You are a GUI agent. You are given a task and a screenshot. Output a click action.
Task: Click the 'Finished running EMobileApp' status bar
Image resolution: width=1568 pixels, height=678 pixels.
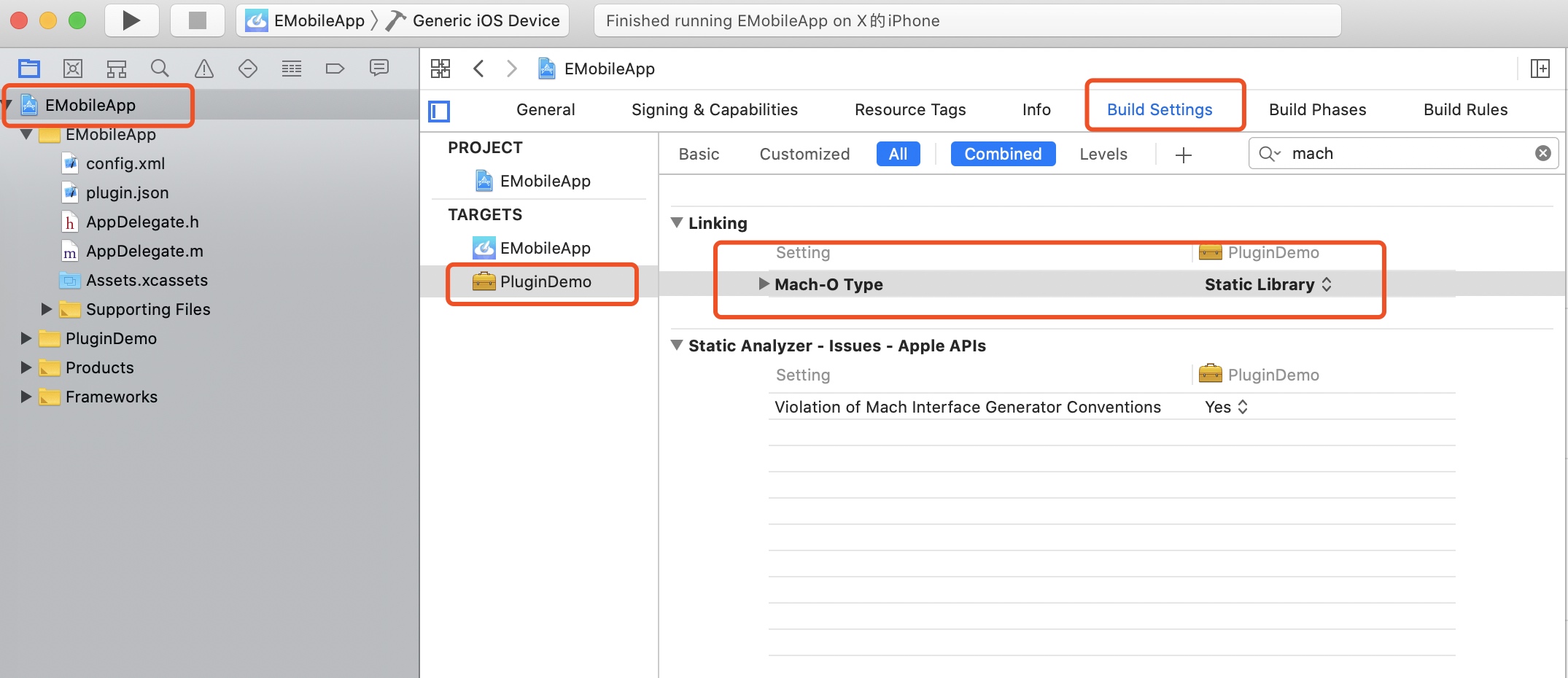(967, 20)
